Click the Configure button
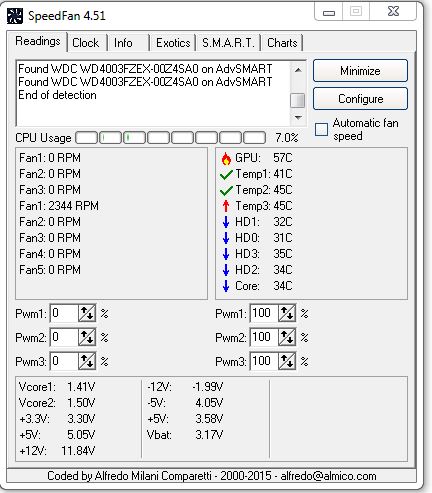 click(360, 99)
